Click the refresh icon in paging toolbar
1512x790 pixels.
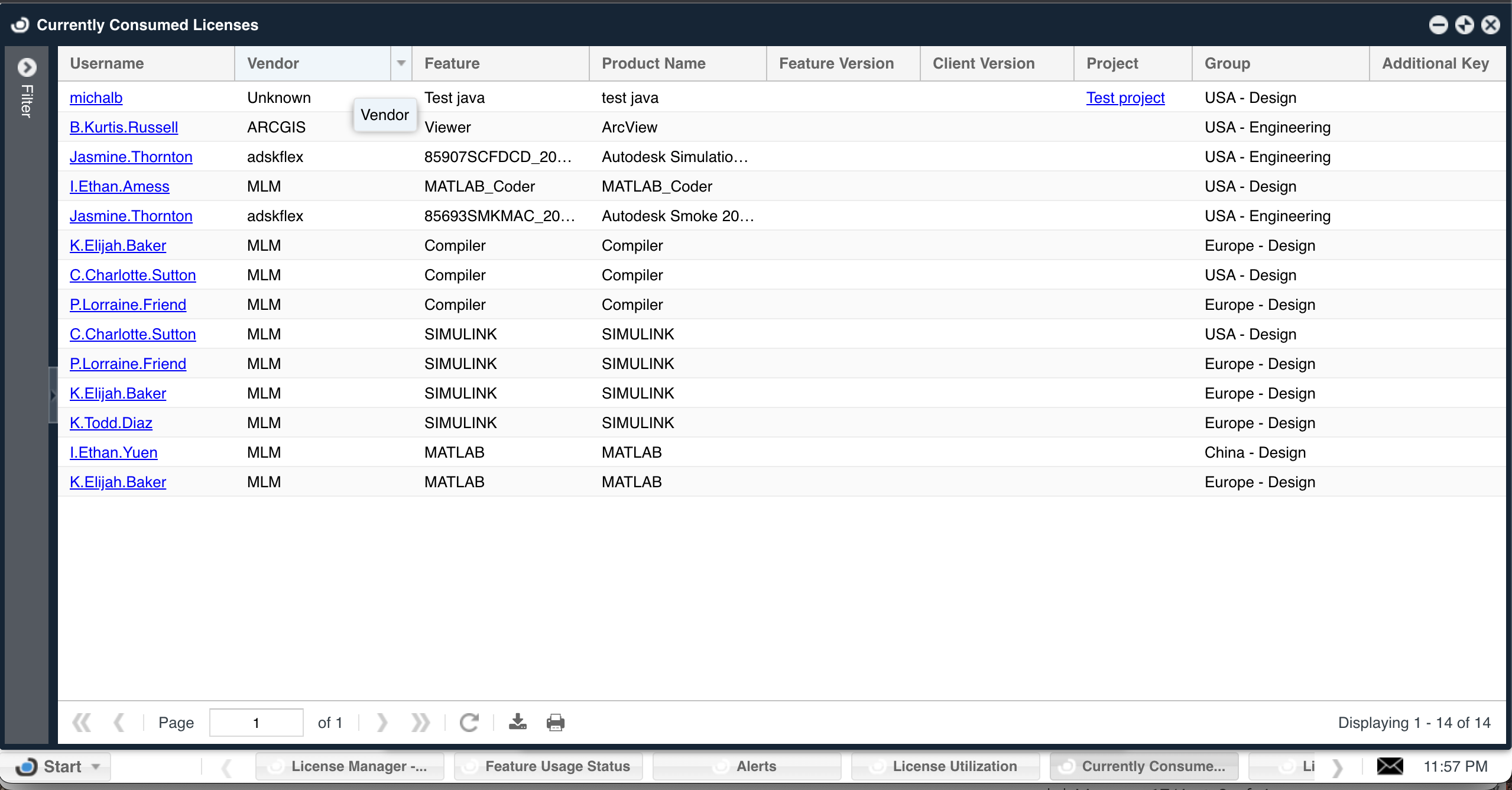tap(469, 722)
